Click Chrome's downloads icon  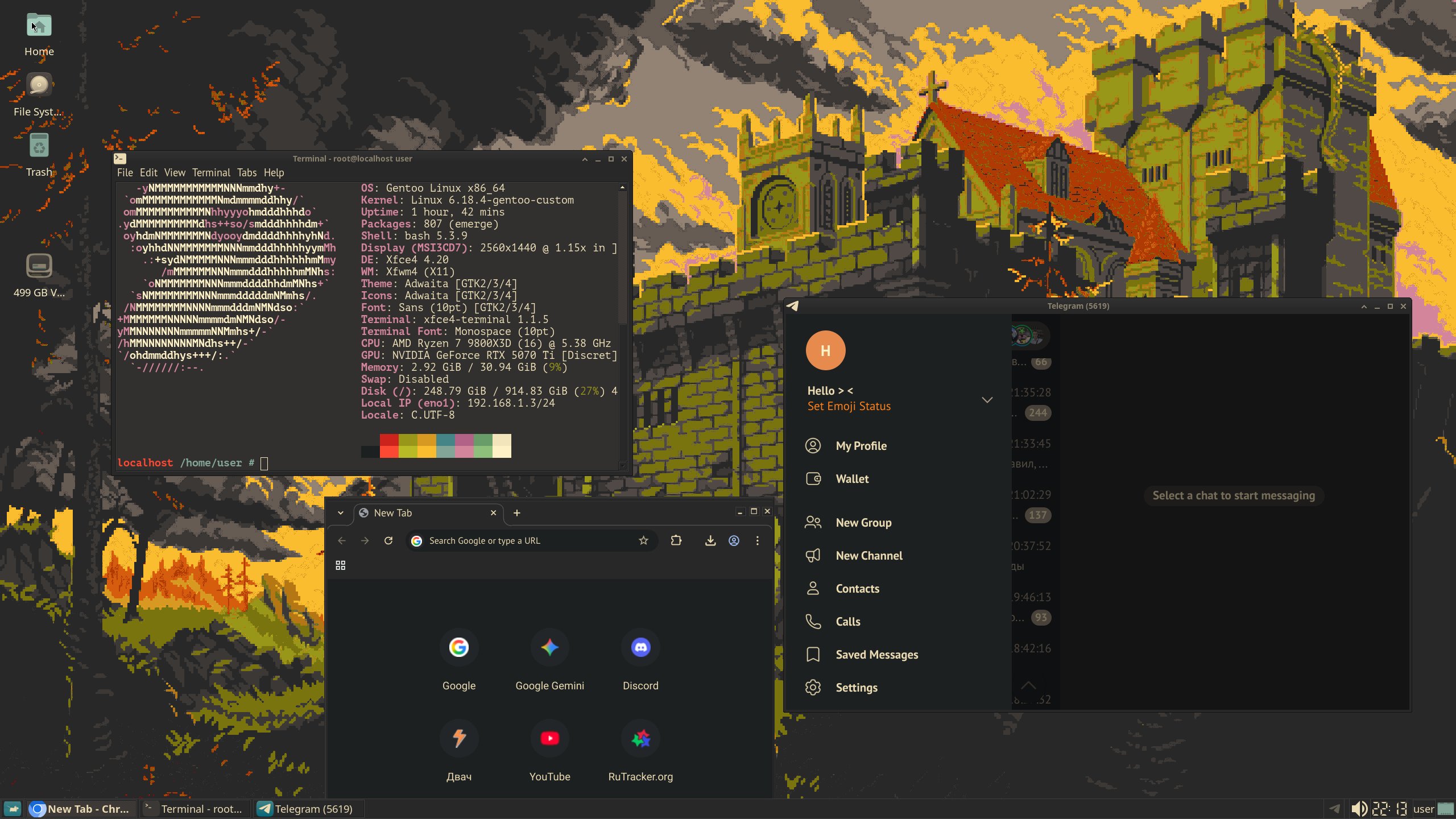[710, 540]
